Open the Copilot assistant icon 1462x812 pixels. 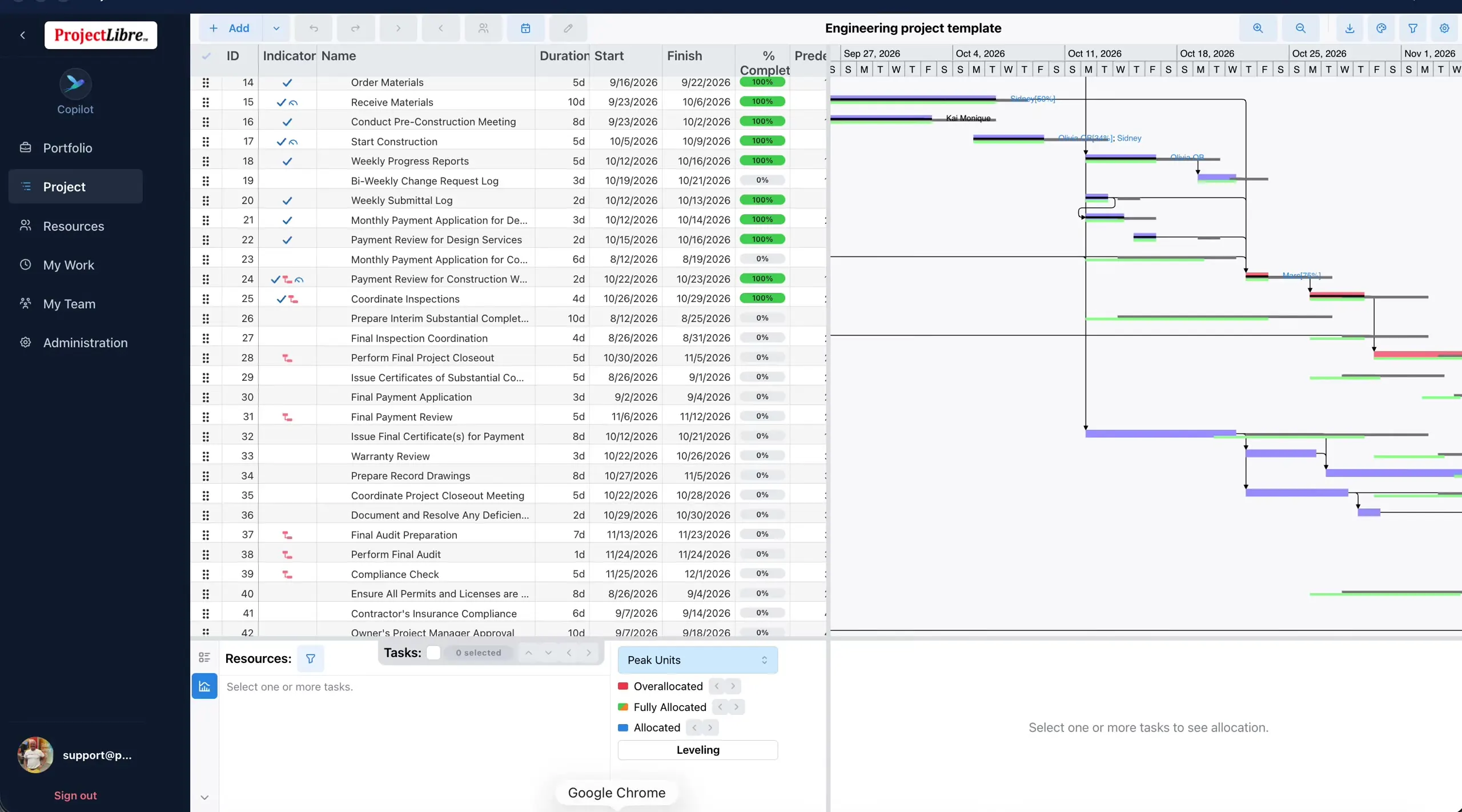pos(75,84)
